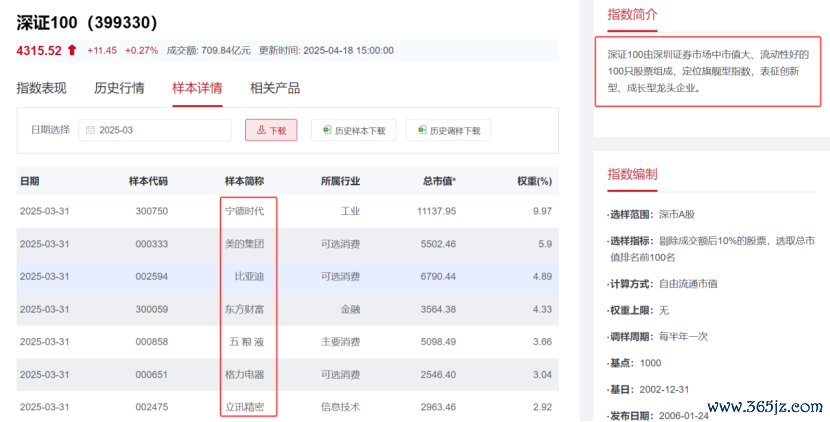Select the 比亚迪 row sample name
This screenshot has height=422, width=830.
point(249,276)
